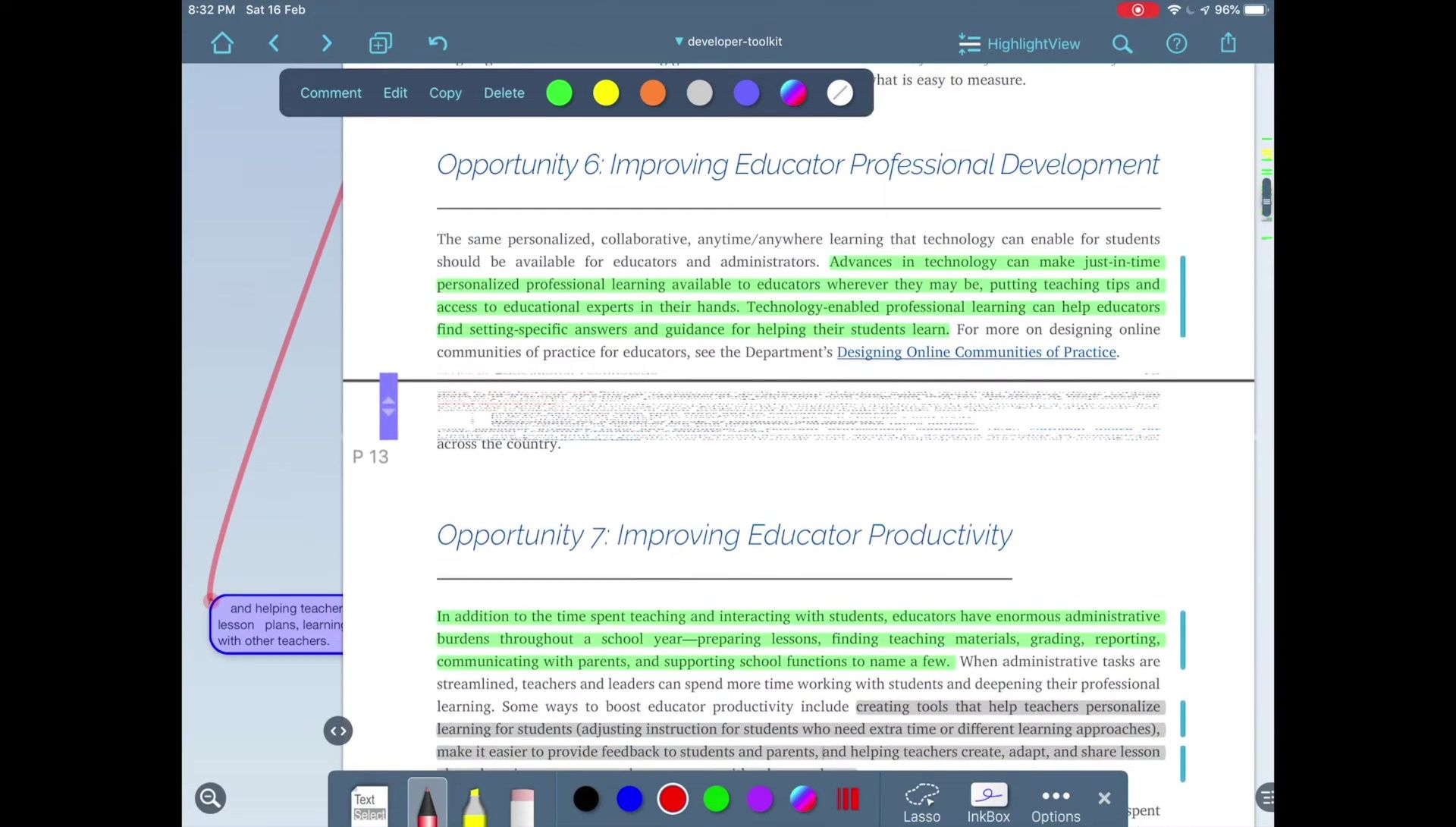The width and height of the screenshot is (1456, 827).
Task: Choose blue pen color
Action: (x=629, y=798)
